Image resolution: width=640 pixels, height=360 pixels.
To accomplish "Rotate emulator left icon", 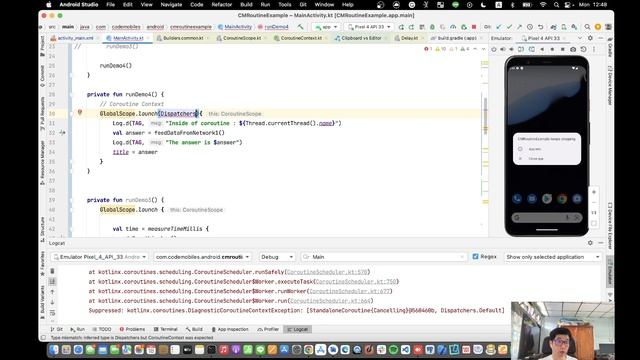I will [x=521, y=49].
